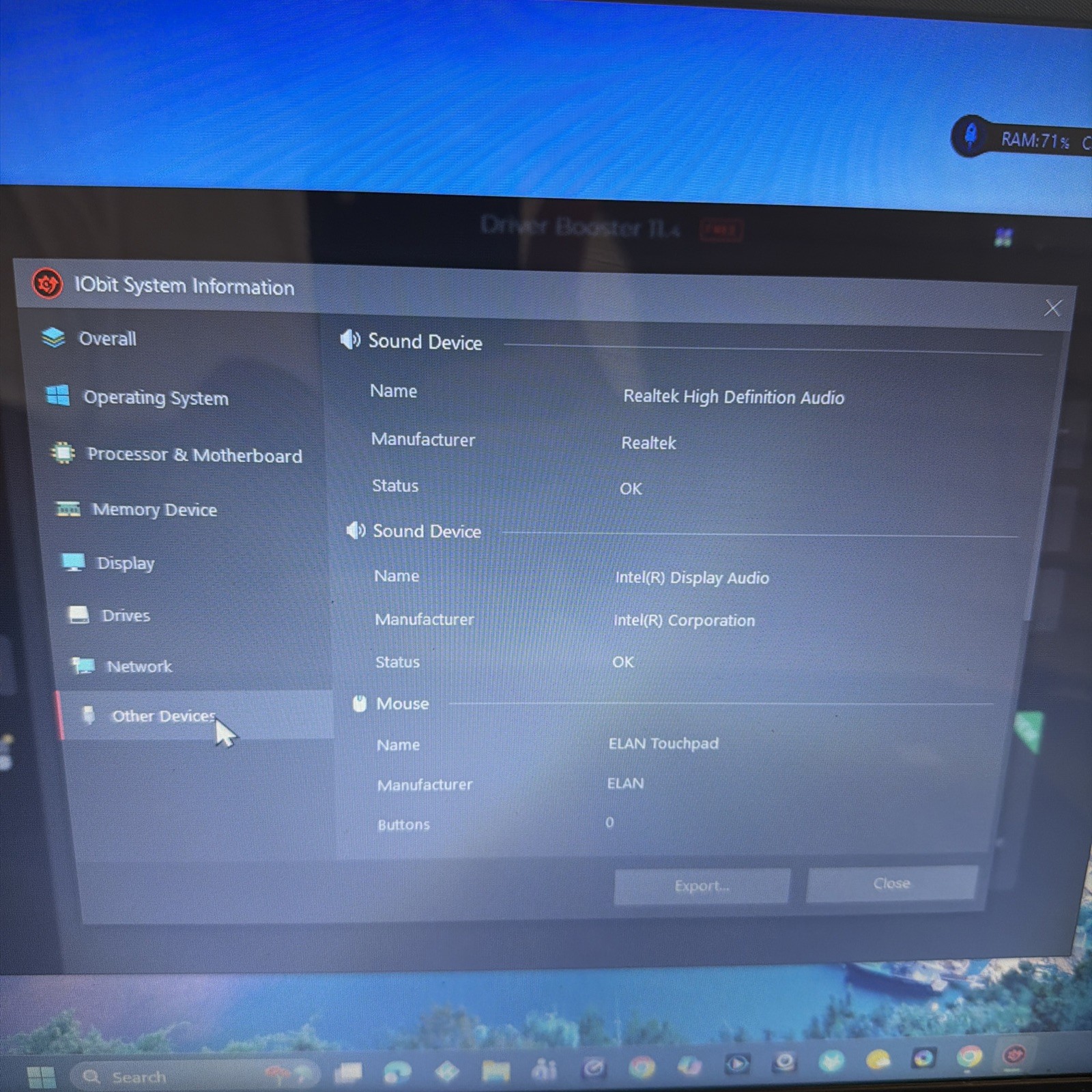
Task: Click the taskbar Search box
Action: 195,1076
